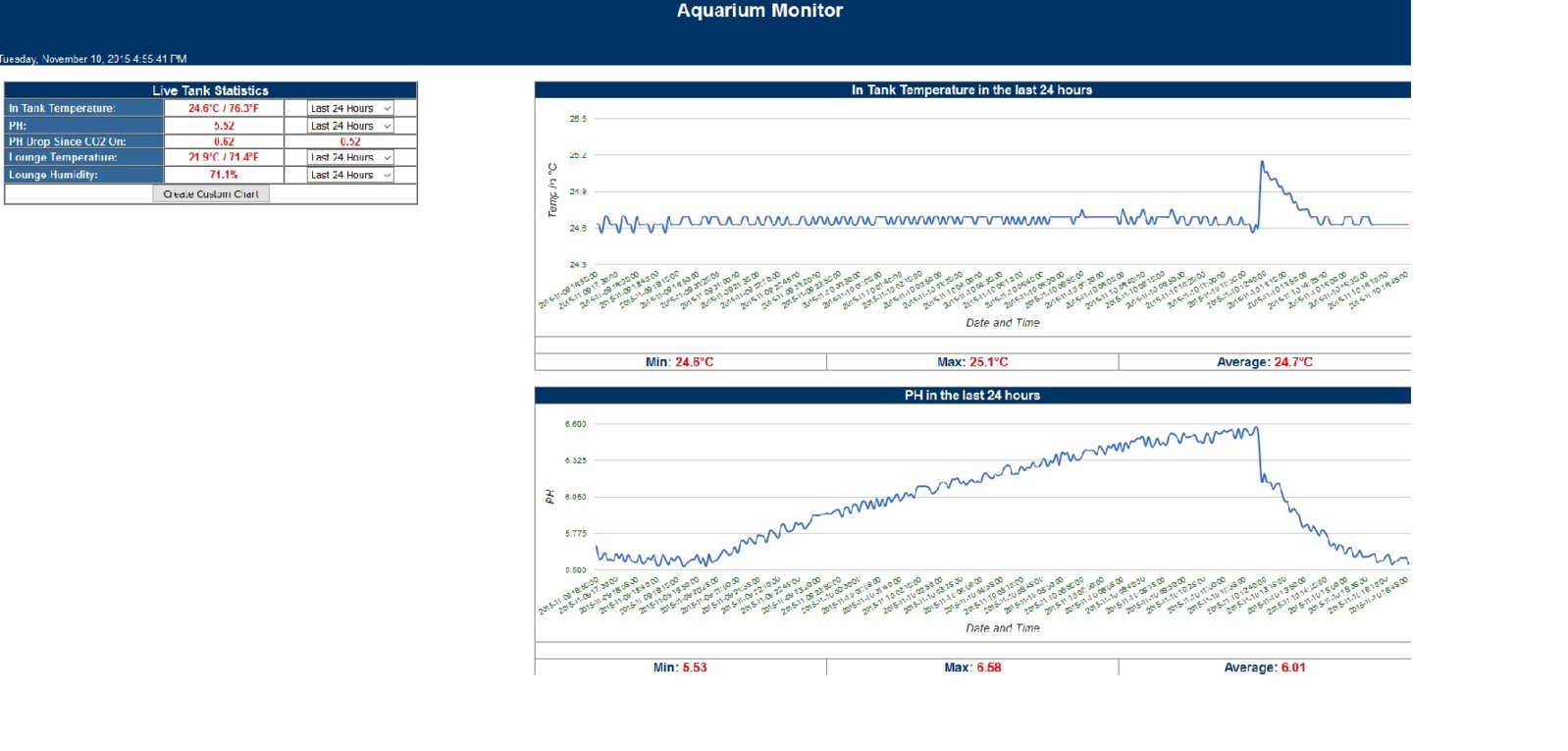The width and height of the screenshot is (1568, 751).
Task: Click the temperature Average 24.7°C cell
Action: pyautogui.click(x=1265, y=362)
